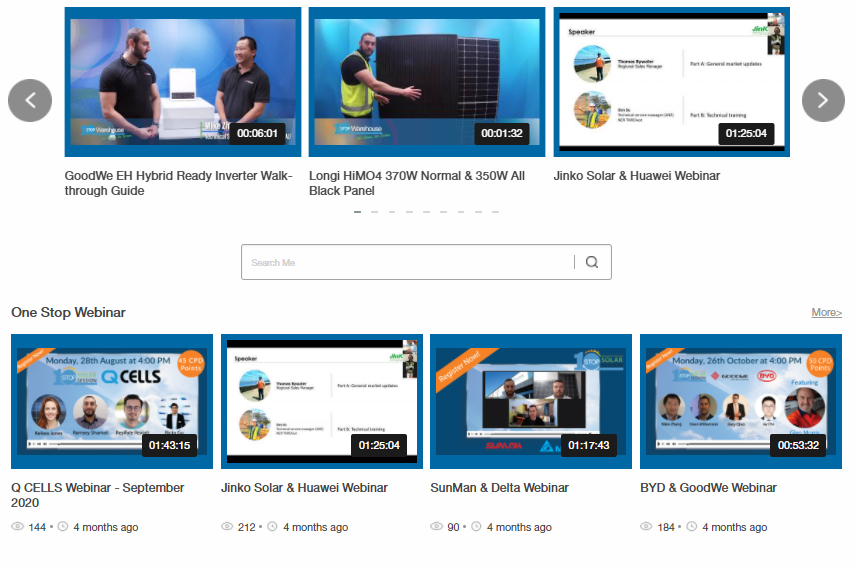Click the 00:06:01 duration badge

[x=257, y=133]
